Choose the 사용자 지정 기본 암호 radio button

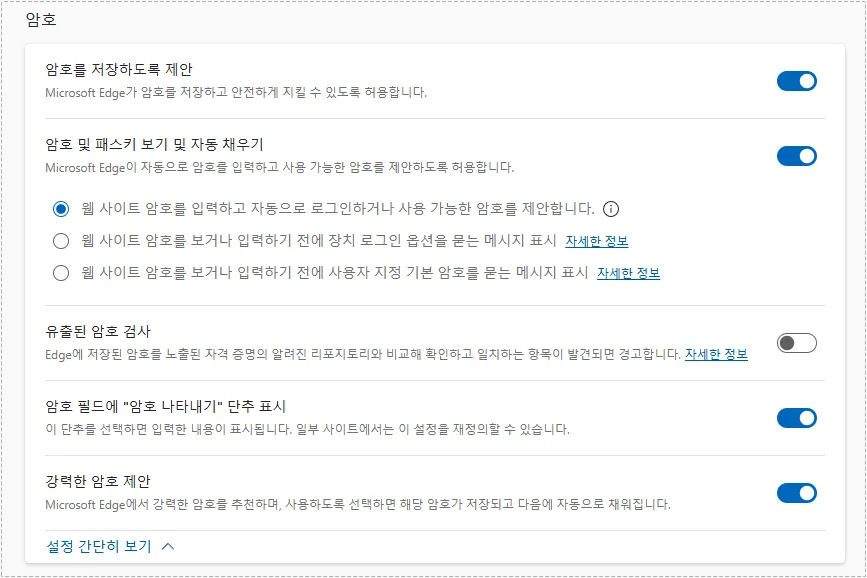(x=61, y=273)
